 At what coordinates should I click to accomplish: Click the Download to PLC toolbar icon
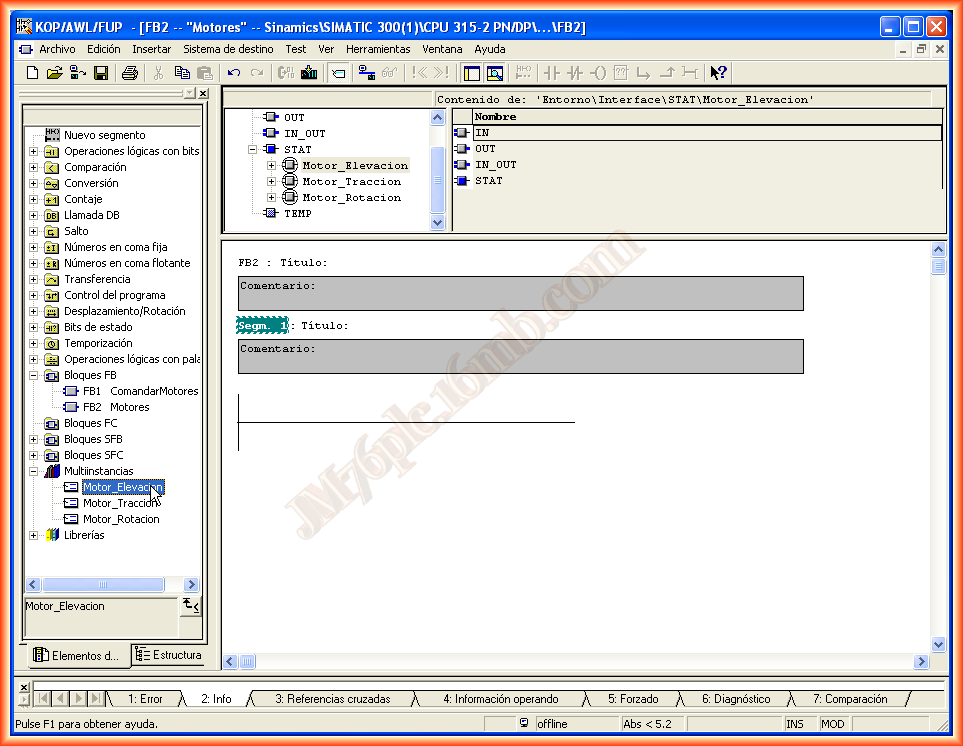pos(309,73)
